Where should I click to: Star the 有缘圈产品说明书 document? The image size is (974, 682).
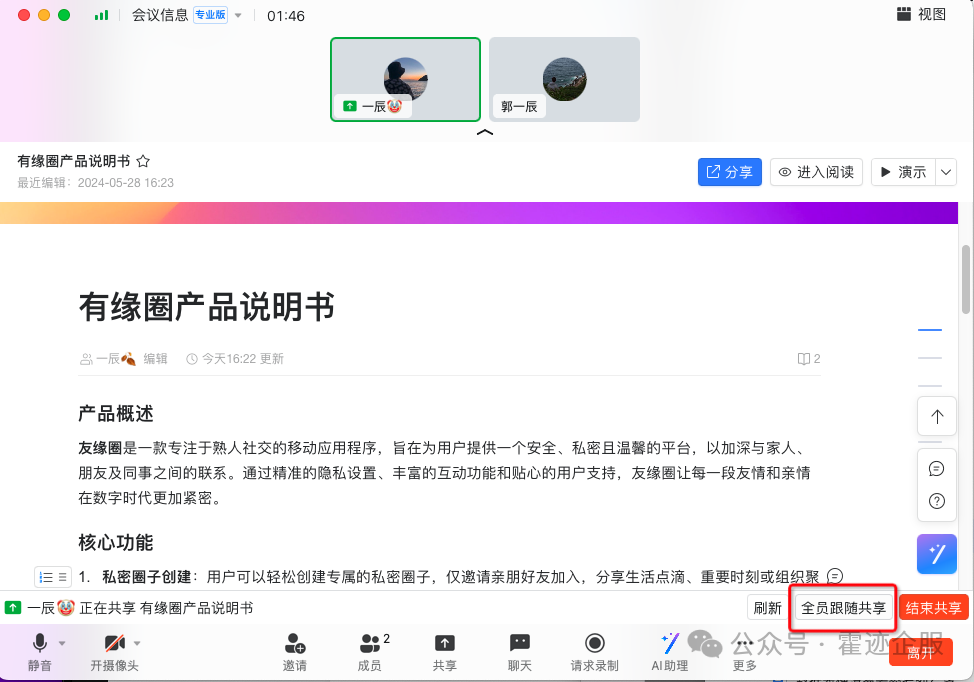tap(143, 161)
